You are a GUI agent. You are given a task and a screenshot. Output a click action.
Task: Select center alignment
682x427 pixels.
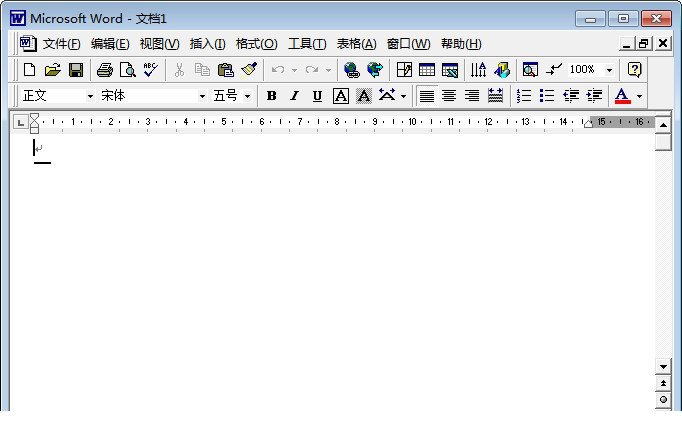[449, 96]
